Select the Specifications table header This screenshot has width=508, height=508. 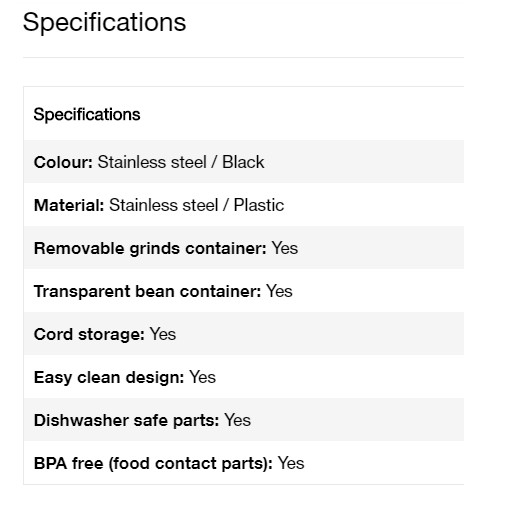point(87,115)
